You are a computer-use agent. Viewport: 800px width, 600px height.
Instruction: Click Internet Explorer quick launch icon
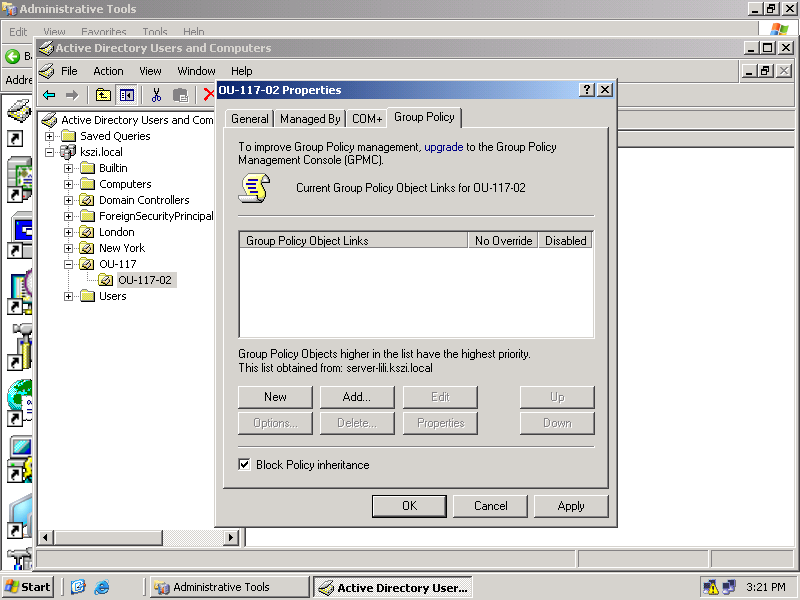point(102,587)
